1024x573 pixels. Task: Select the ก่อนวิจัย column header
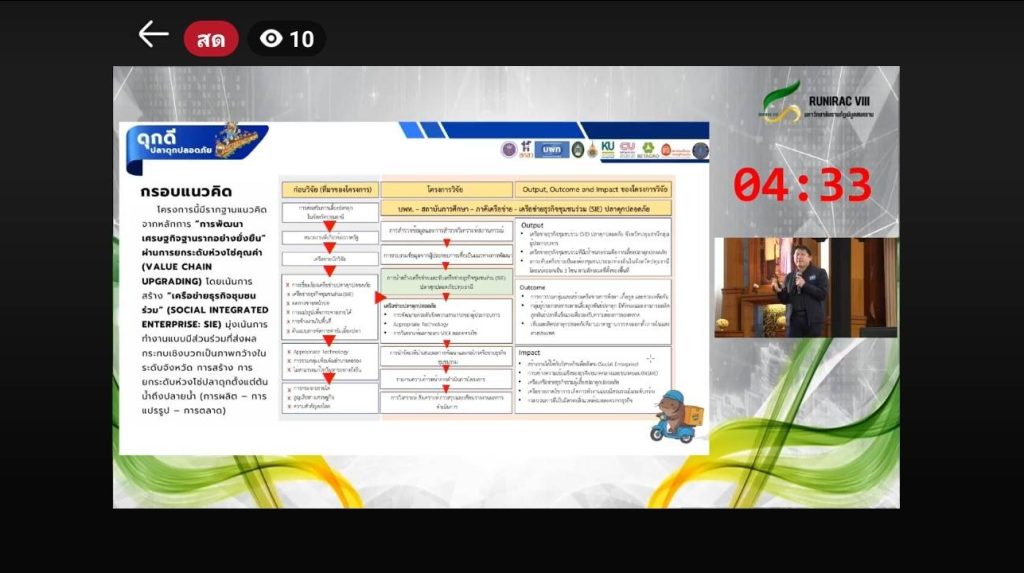tap(330, 188)
